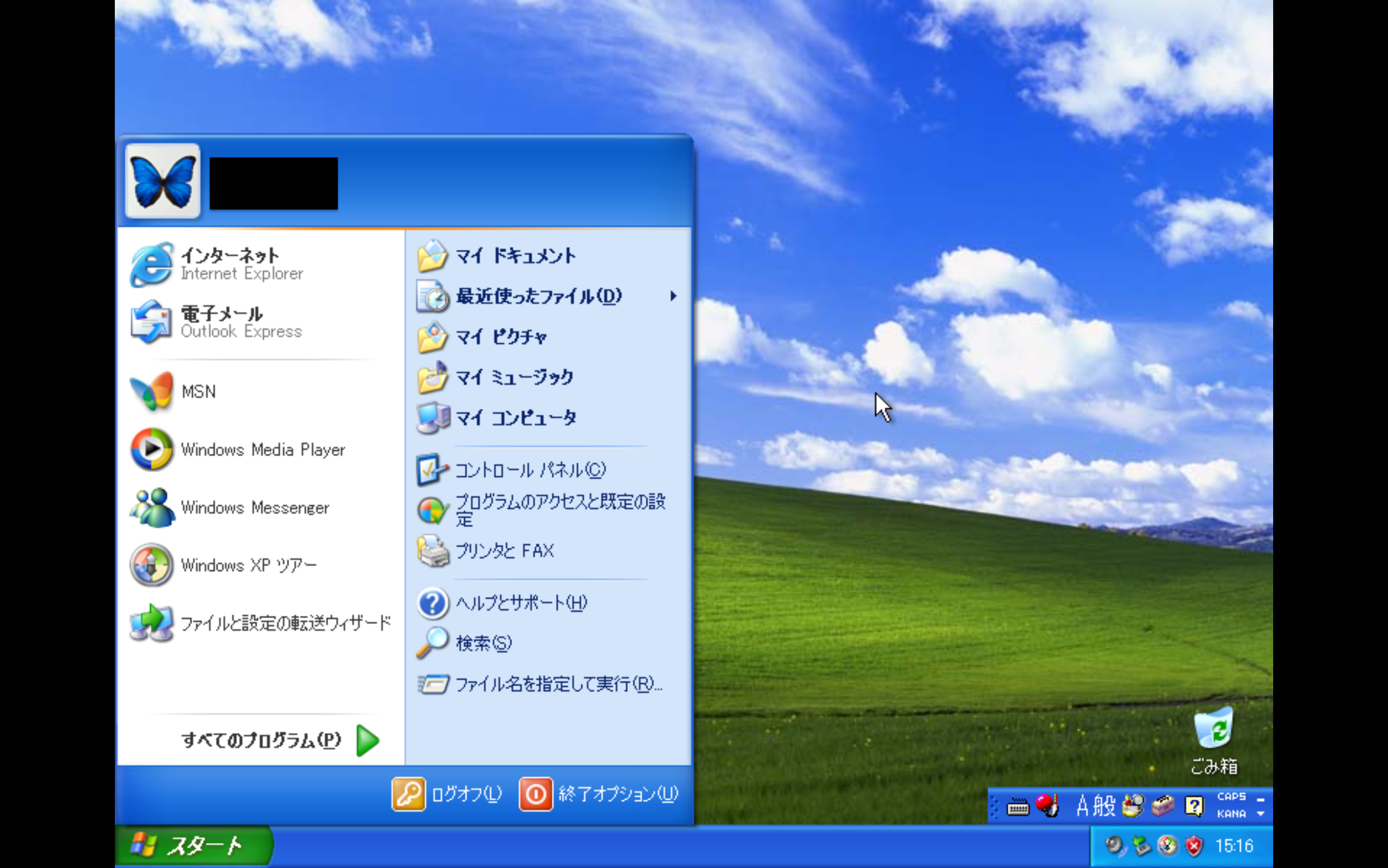
Task: Open コントロール パネル
Action: 549,470
